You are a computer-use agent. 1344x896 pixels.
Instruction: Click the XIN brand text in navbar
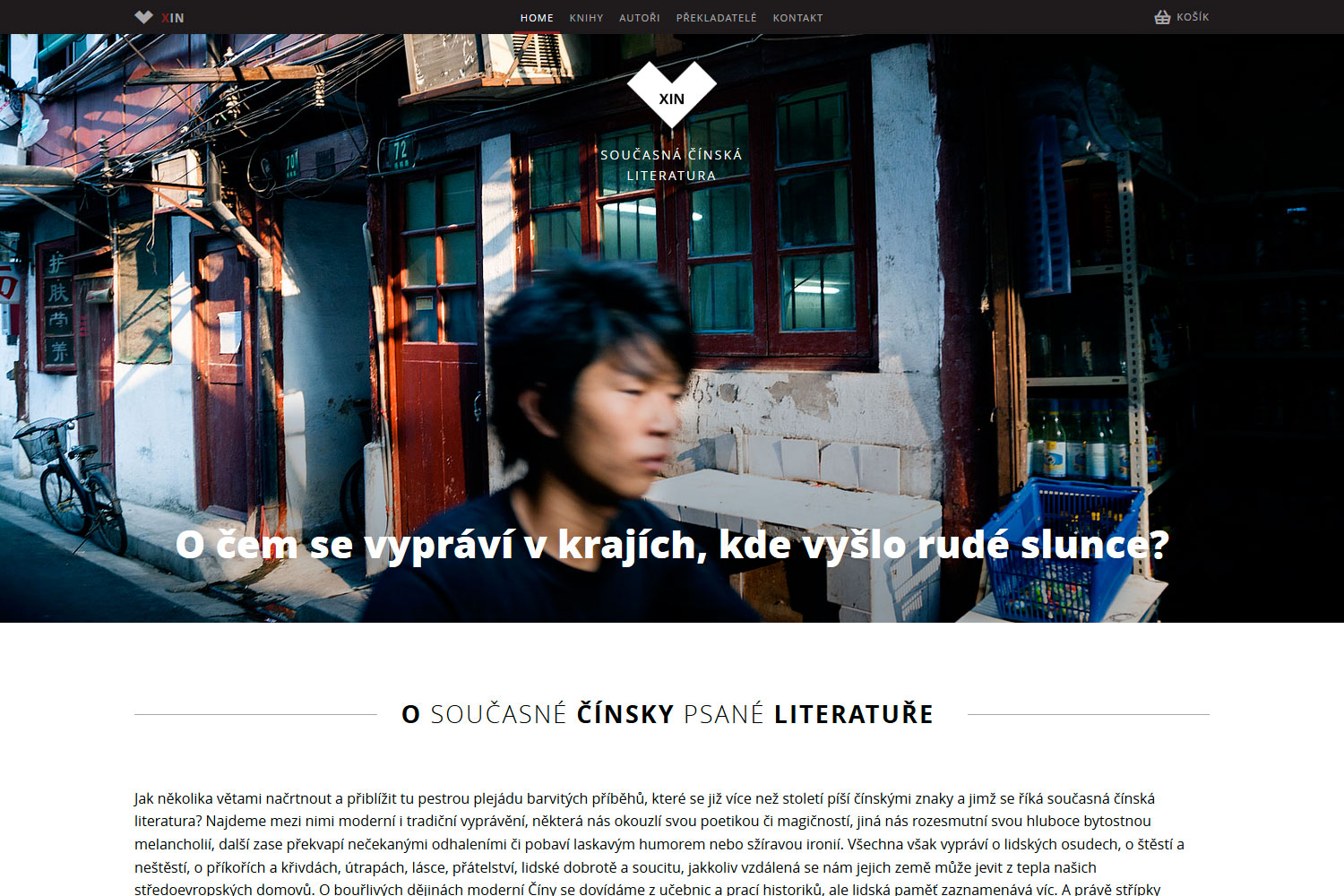click(x=173, y=18)
